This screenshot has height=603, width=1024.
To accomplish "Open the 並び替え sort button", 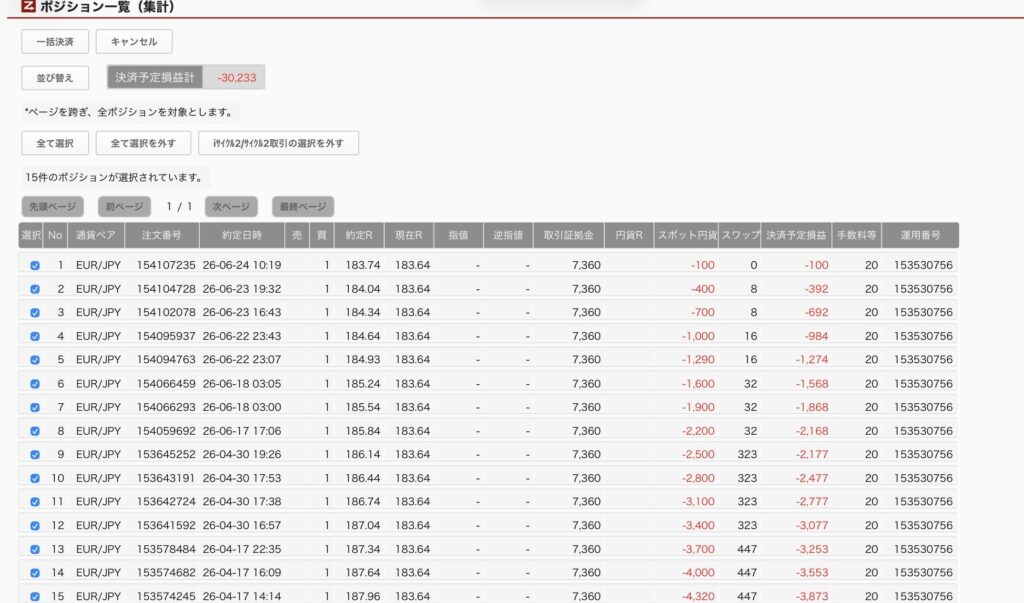I will 55,78.
